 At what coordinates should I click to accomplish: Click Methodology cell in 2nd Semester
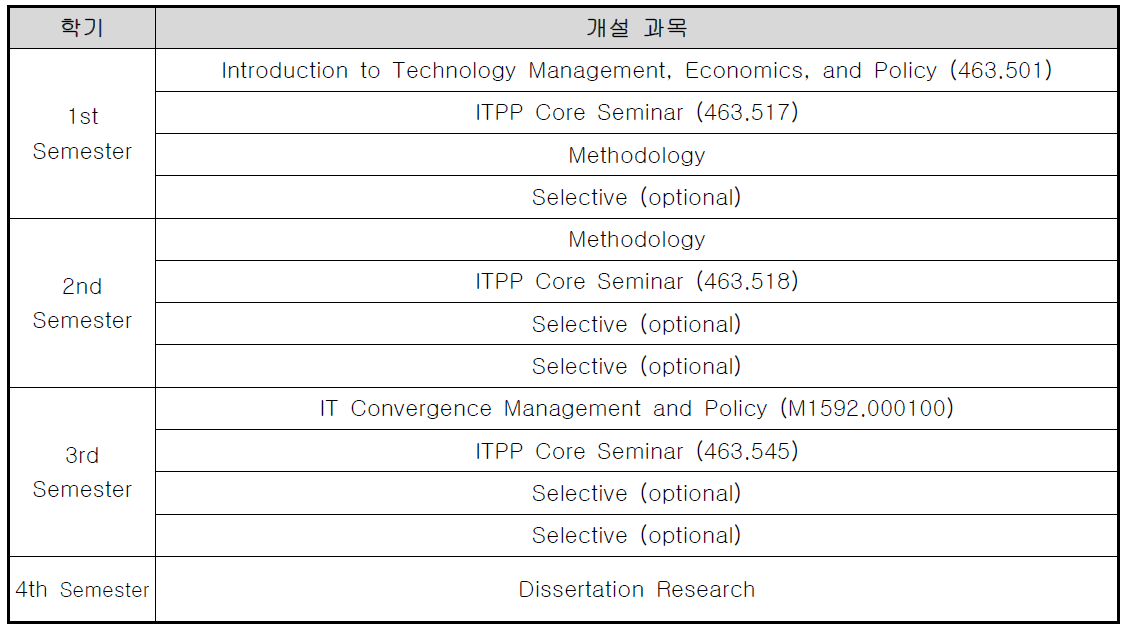(x=637, y=239)
